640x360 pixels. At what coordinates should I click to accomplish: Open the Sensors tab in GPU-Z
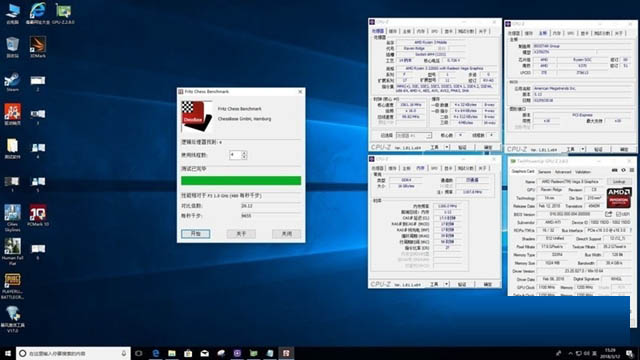pyautogui.click(x=544, y=172)
